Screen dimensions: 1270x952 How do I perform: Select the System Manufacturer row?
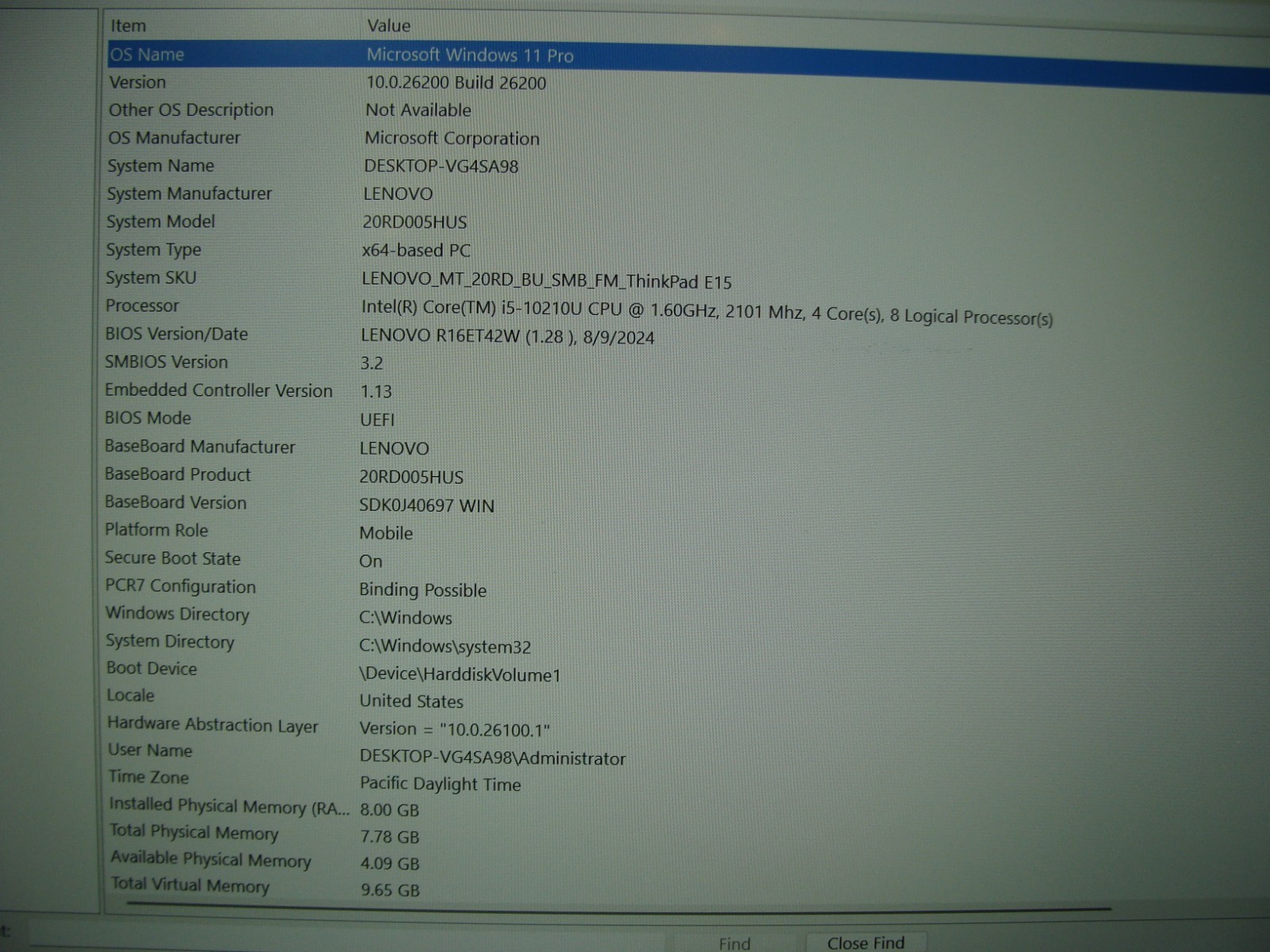pyautogui.click(x=190, y=194)
